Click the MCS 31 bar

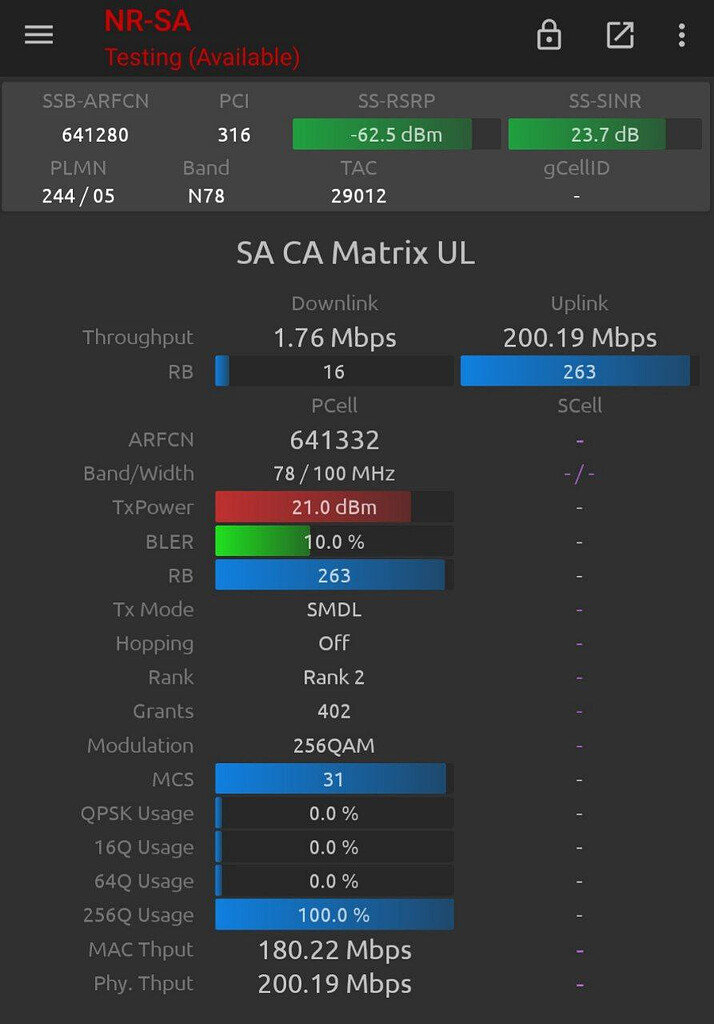point(334,779)
